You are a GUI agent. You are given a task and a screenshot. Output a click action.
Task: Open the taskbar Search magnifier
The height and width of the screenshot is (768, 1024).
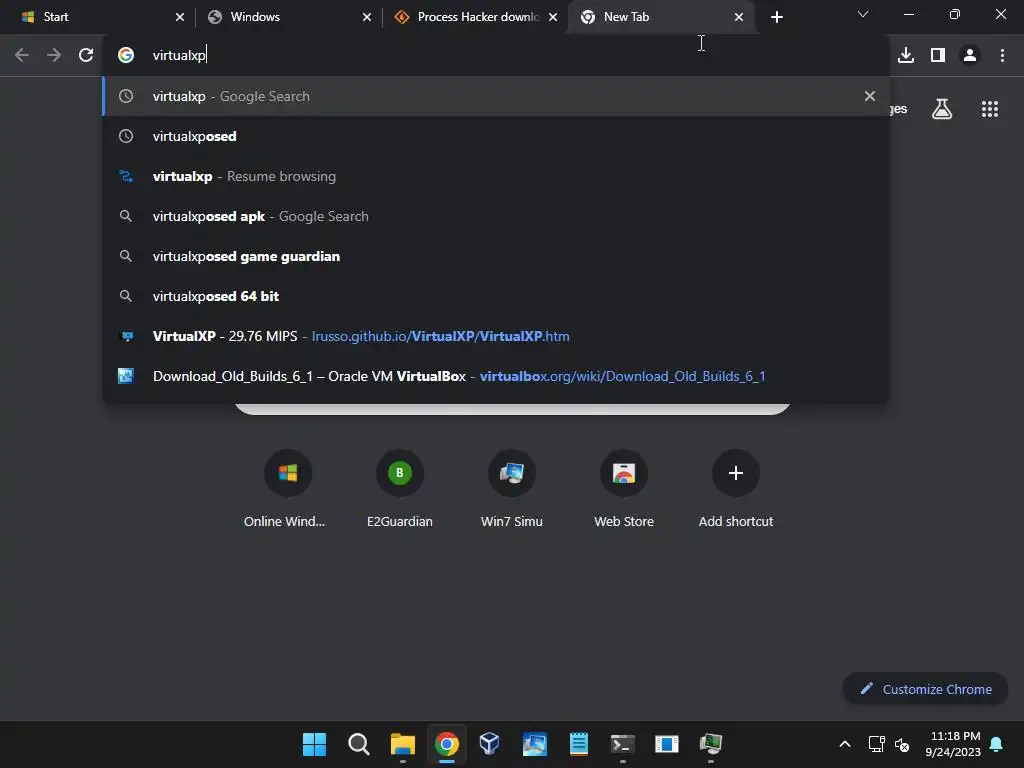point(359,744)
